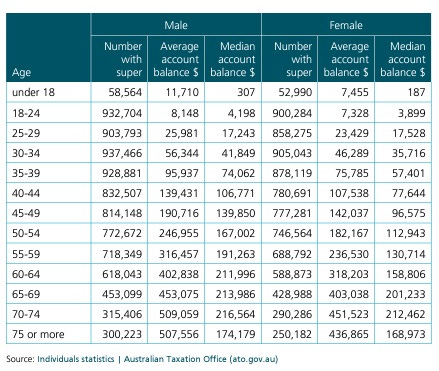Click the female average balance 436,865
Viewport: 439px width, 371px height.
coord(349,334)
